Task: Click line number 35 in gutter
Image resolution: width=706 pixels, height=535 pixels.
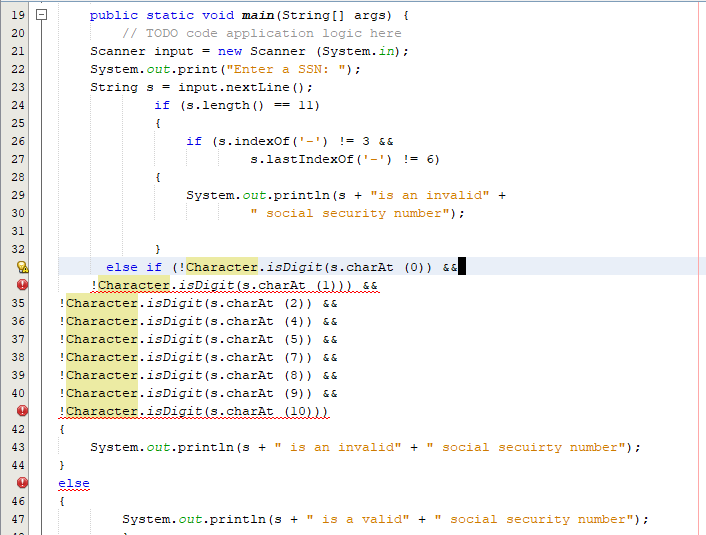Action: [18, 303]
